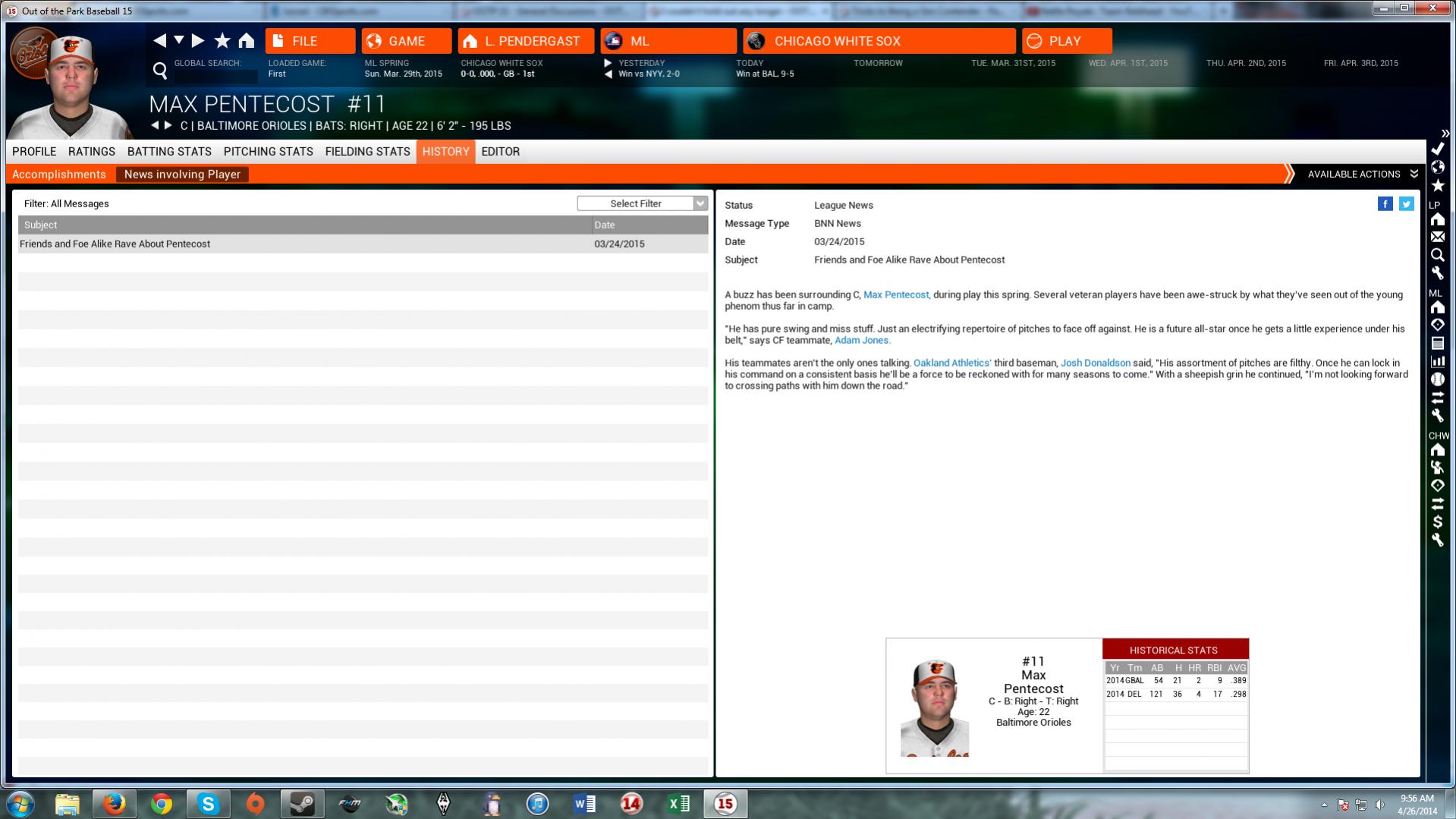This screenshot has height=819, width=1456.
Task: Share news story on Facebook
Action: [x=1385, y=203]
